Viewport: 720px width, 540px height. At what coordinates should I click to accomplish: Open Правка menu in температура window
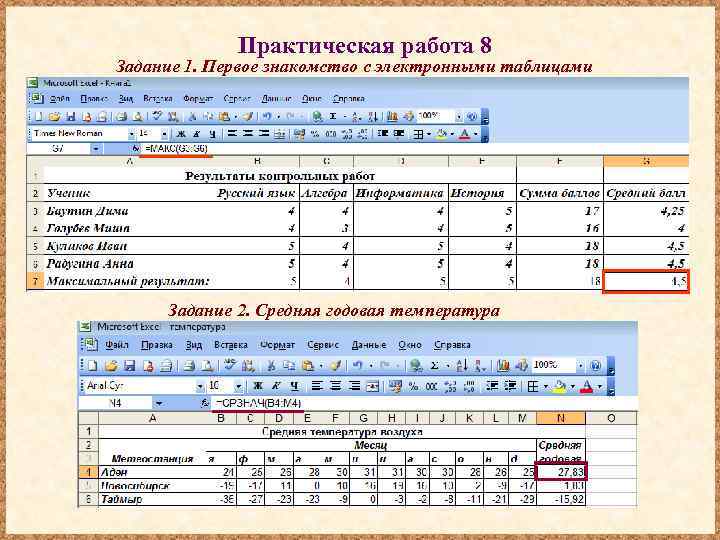[x=157, y=345]
